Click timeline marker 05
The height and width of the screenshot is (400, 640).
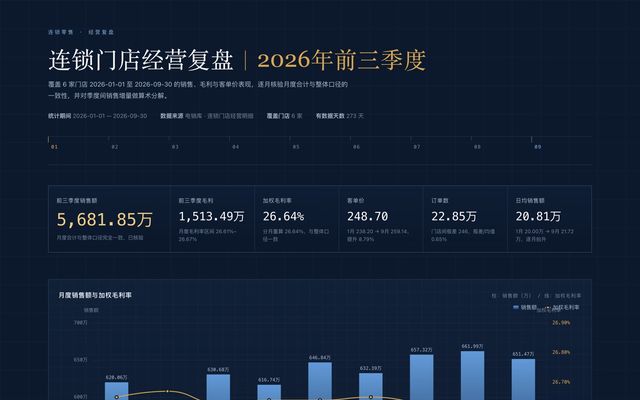click(x=296, y=147)
